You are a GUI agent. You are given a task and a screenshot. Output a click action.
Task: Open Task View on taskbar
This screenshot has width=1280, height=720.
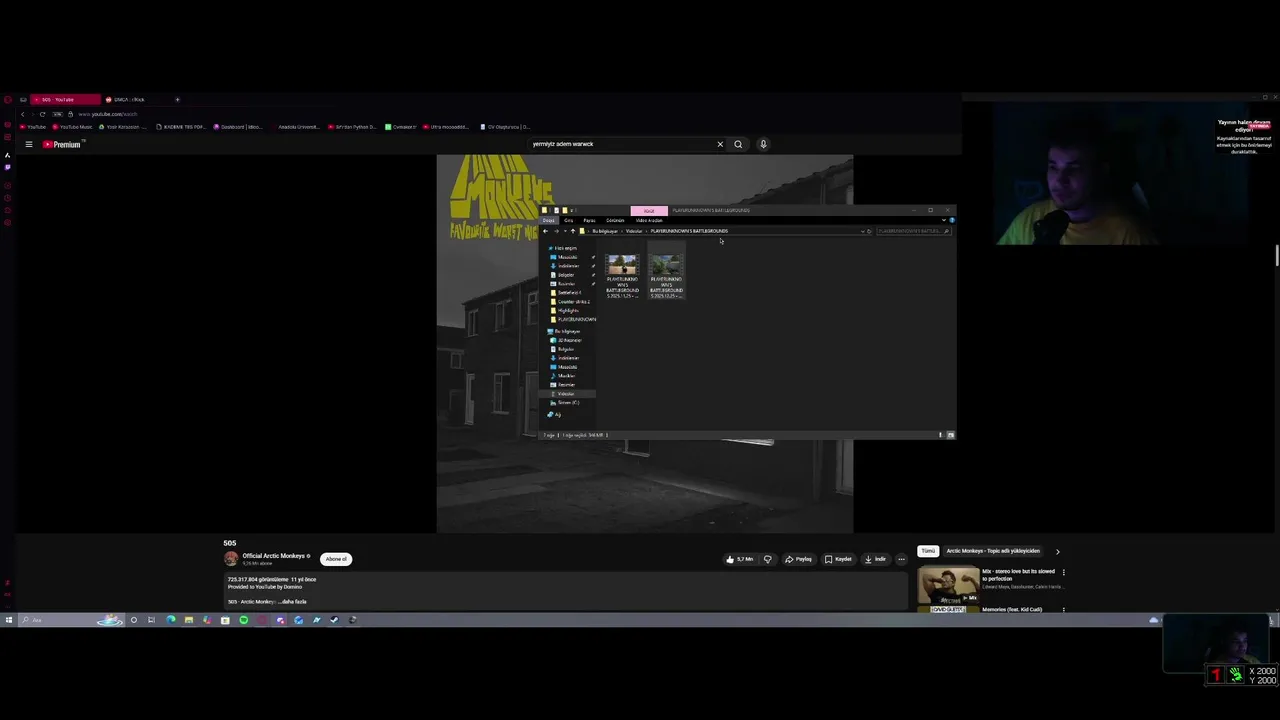pos(151,620)
